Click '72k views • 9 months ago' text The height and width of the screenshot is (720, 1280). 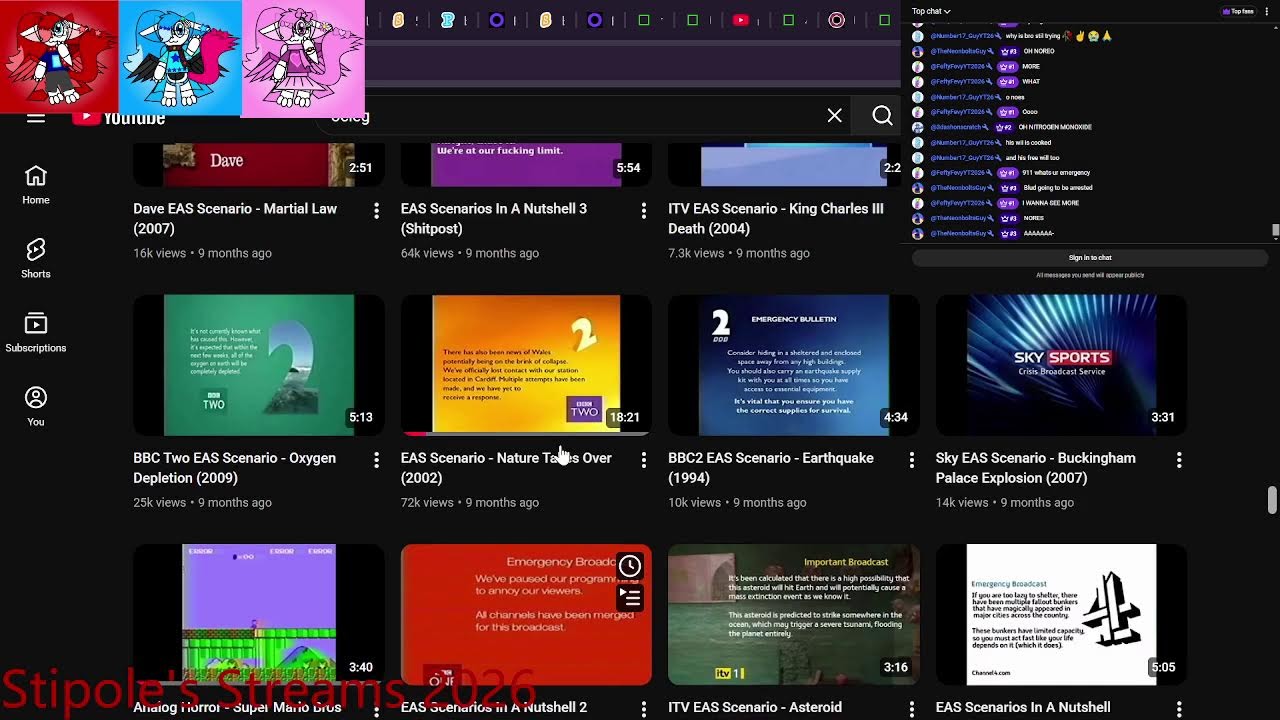[x=470, y=503]
